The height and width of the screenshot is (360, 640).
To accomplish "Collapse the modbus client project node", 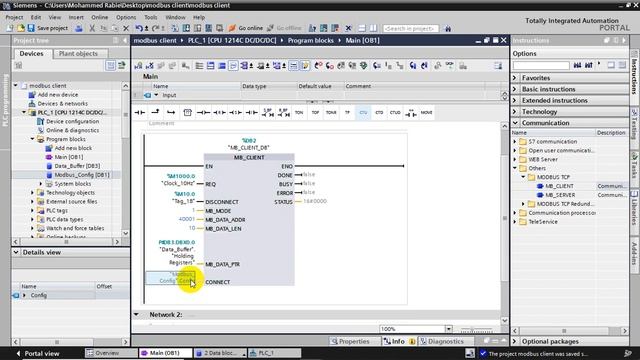I will pyautogui.click(x=16, y=85).
